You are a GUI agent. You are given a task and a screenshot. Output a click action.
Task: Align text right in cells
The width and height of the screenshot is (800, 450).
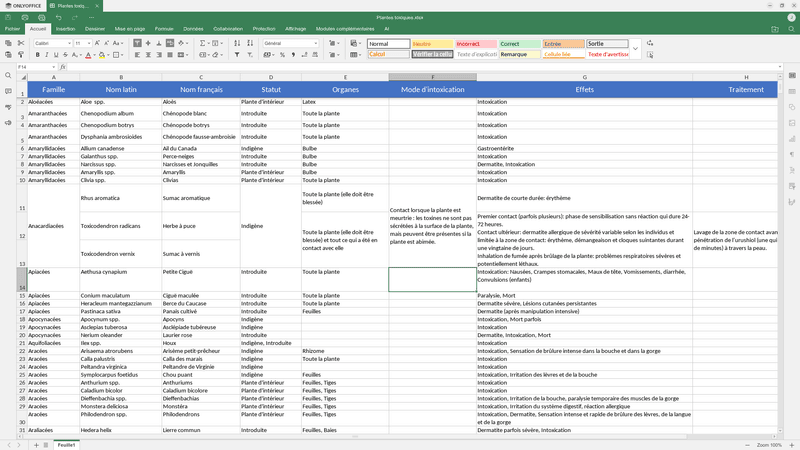point(159,55)
